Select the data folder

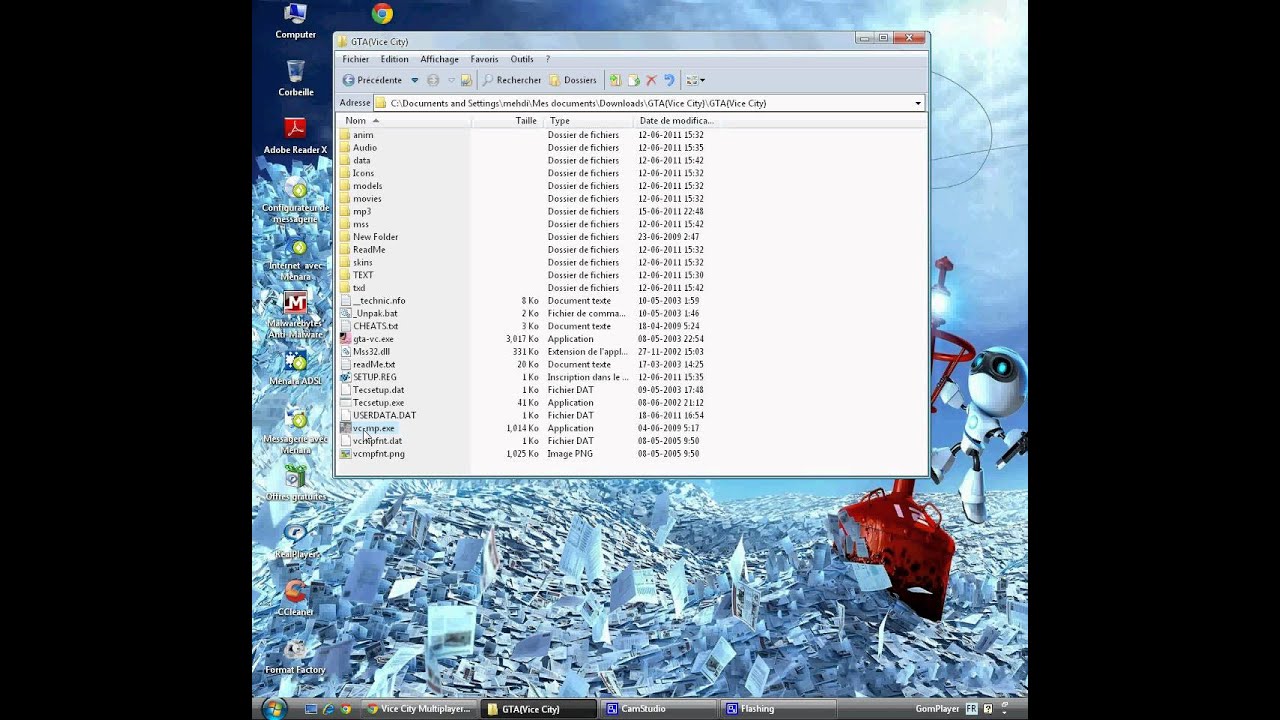coord(355,160)
